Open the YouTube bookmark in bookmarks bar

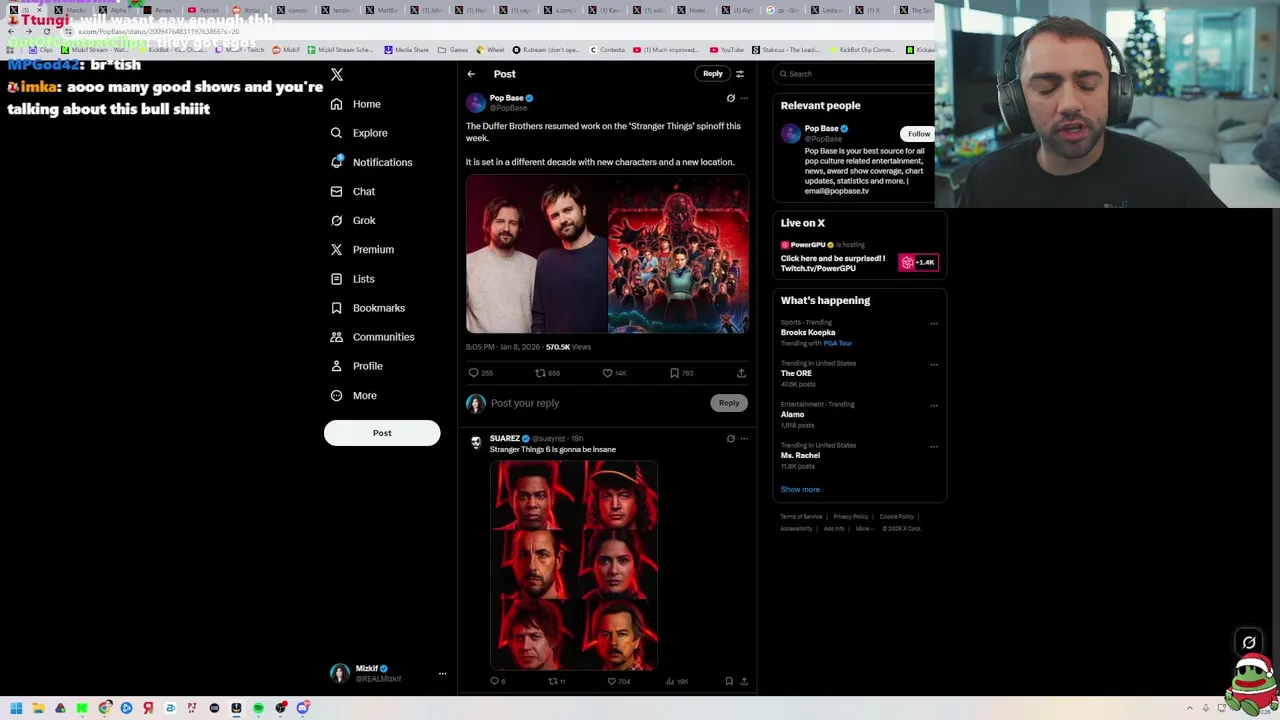[726, 50]
